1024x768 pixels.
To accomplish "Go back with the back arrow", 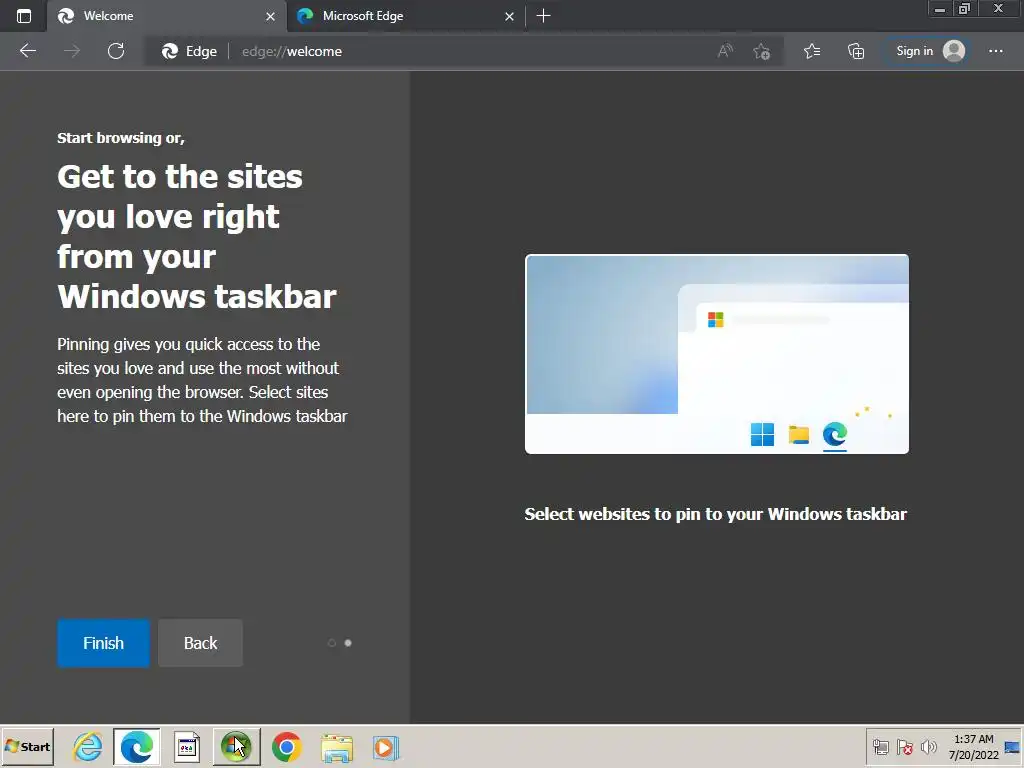I will 27,51.
